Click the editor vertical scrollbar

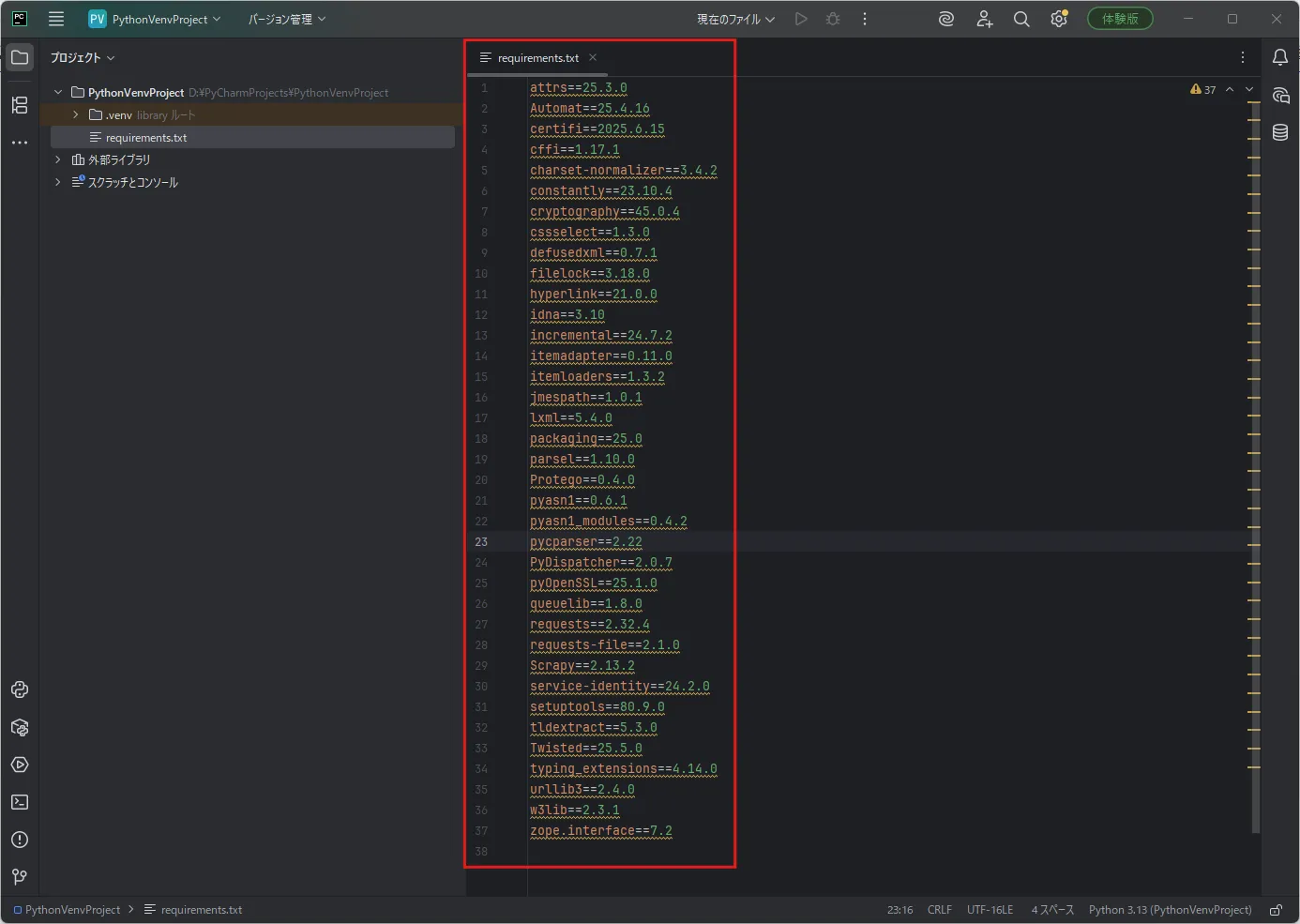coord(1255,469)
